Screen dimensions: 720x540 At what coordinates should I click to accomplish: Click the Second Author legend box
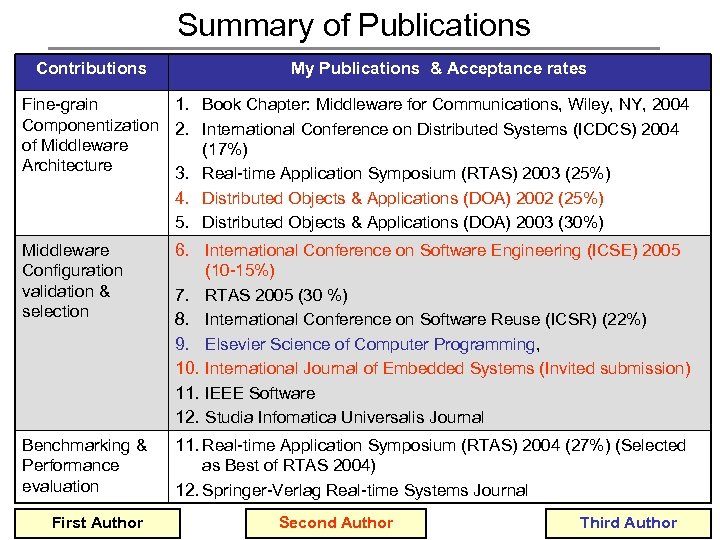336,523
